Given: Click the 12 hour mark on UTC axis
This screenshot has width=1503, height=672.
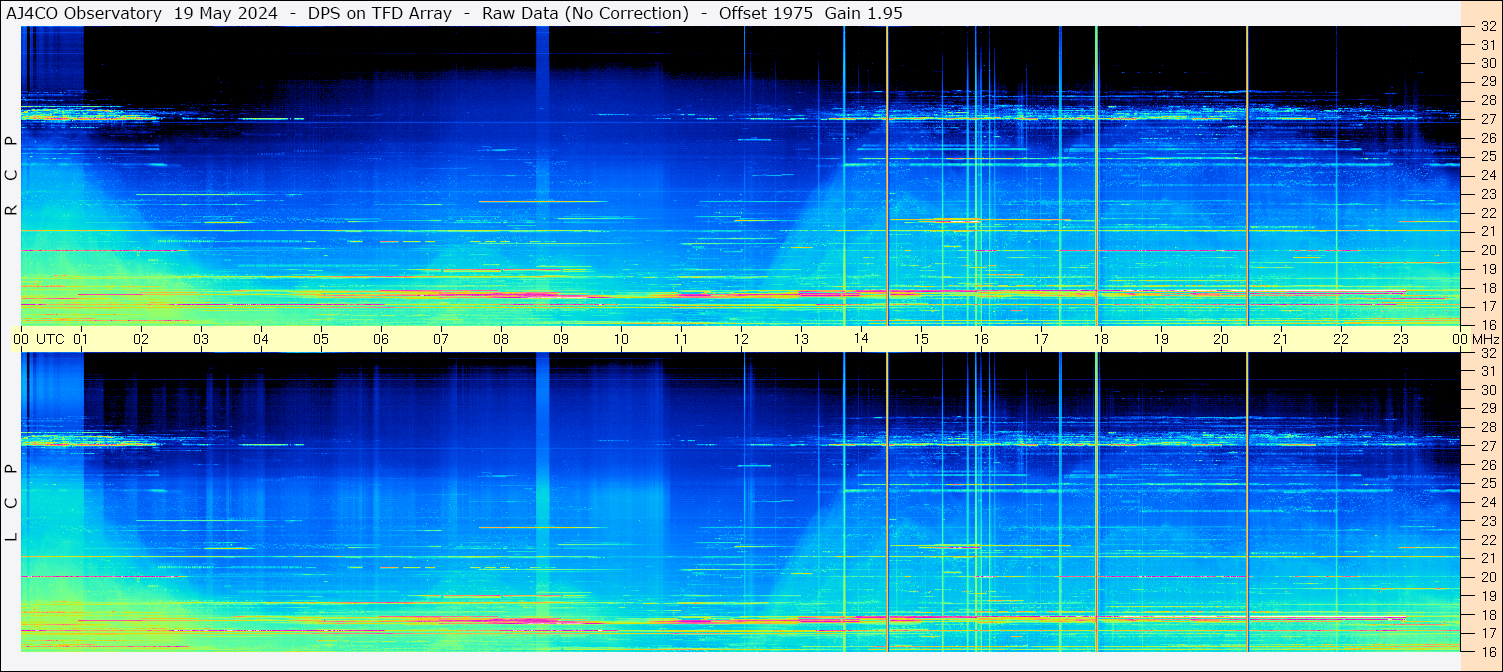Looking at the screenshot, I should 741,339.
